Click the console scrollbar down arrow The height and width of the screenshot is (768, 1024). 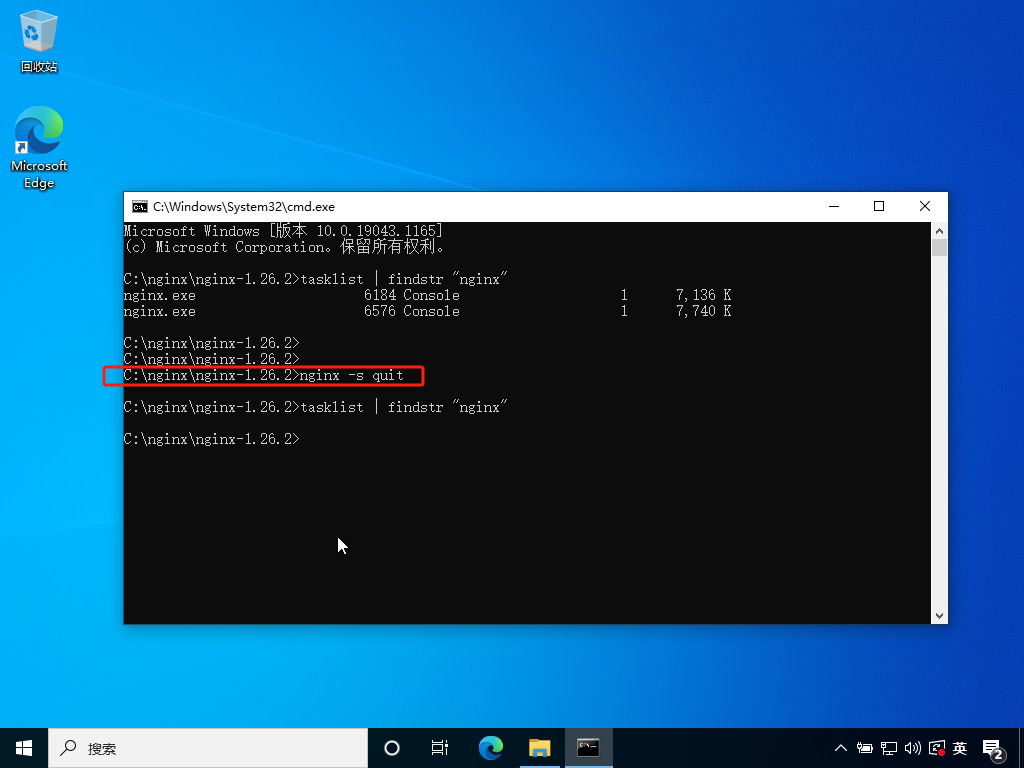click(939, 615)
